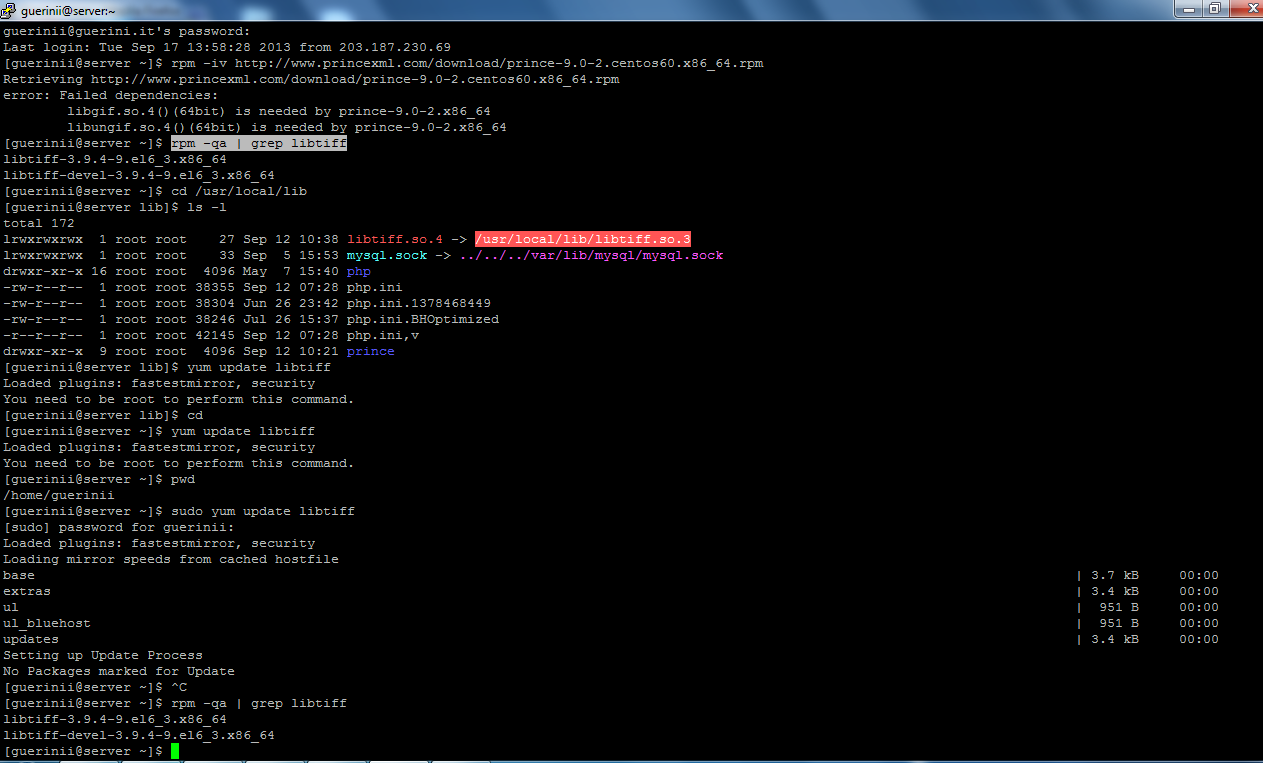Click the ul_bluehost repository line
The height and width of the screenshot is (763, 1263).
pyautogui.click(x=46, y=623)
